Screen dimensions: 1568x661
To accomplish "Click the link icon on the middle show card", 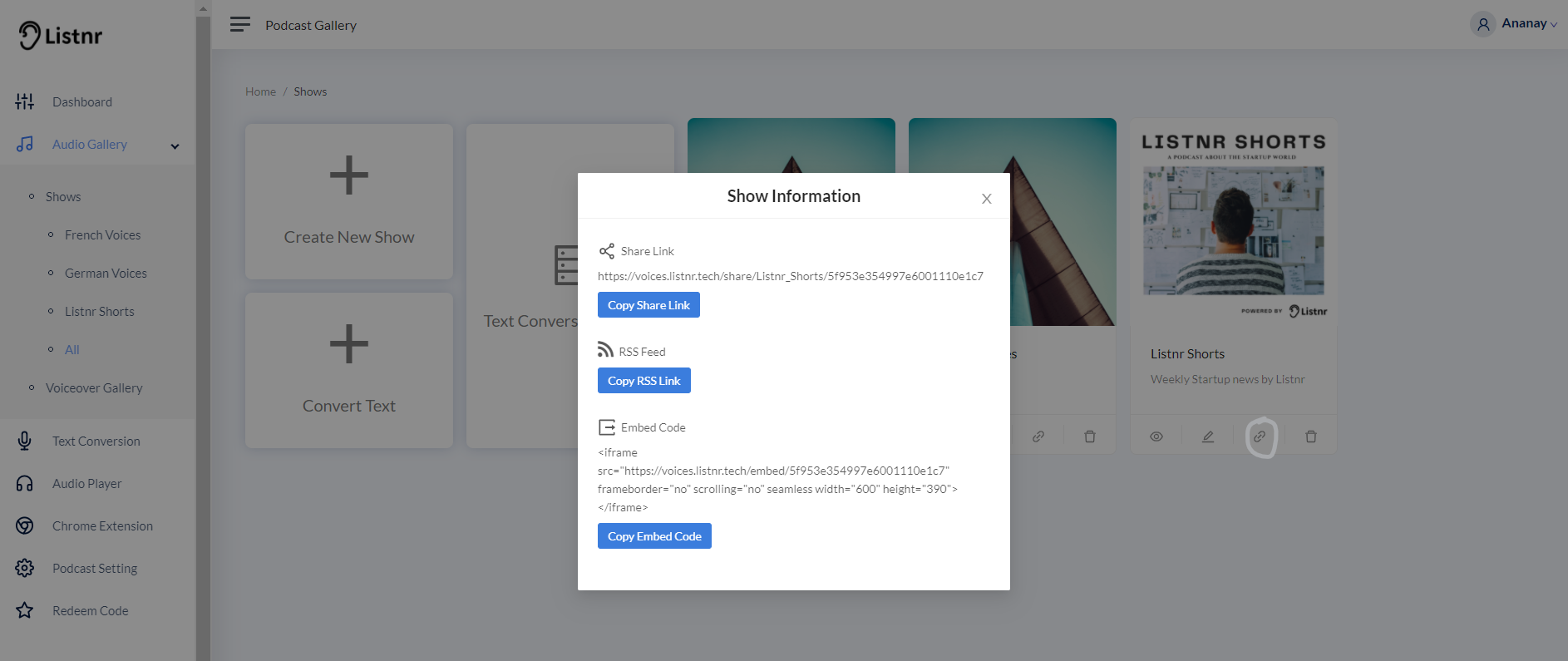I will click(x=1038, y=437).
